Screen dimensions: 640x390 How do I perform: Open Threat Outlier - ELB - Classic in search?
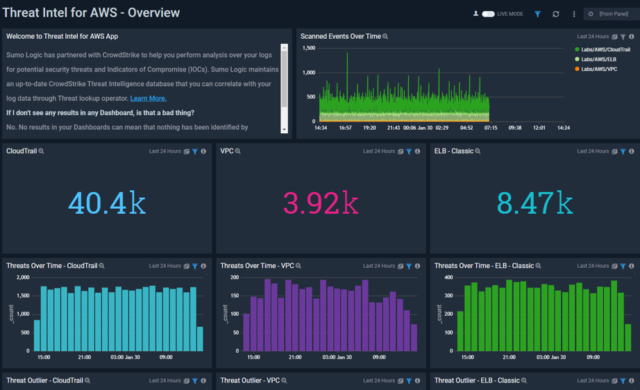tap(524, 380)
